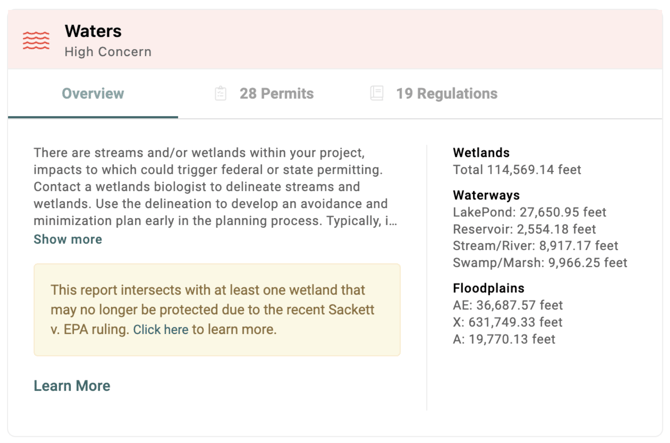
Task: Click the red Waters wave icon
Action: [36, 41]
